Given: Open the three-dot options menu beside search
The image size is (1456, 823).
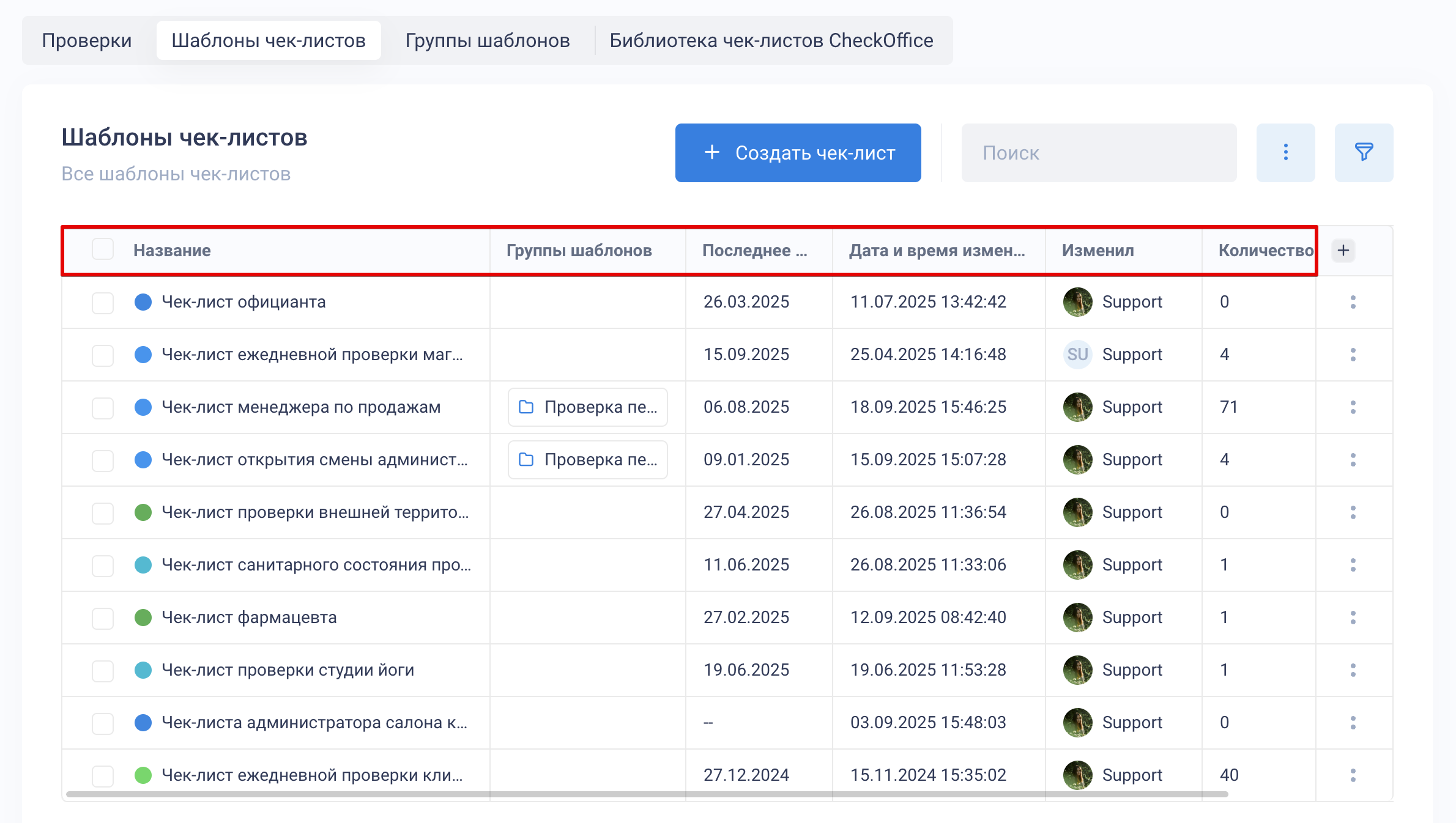Looking at the screenshot, I should pos(1285,152).
